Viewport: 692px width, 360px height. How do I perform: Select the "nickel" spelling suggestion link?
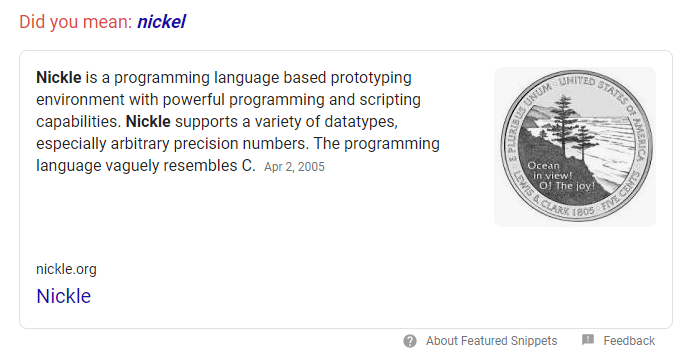point(162,22)
